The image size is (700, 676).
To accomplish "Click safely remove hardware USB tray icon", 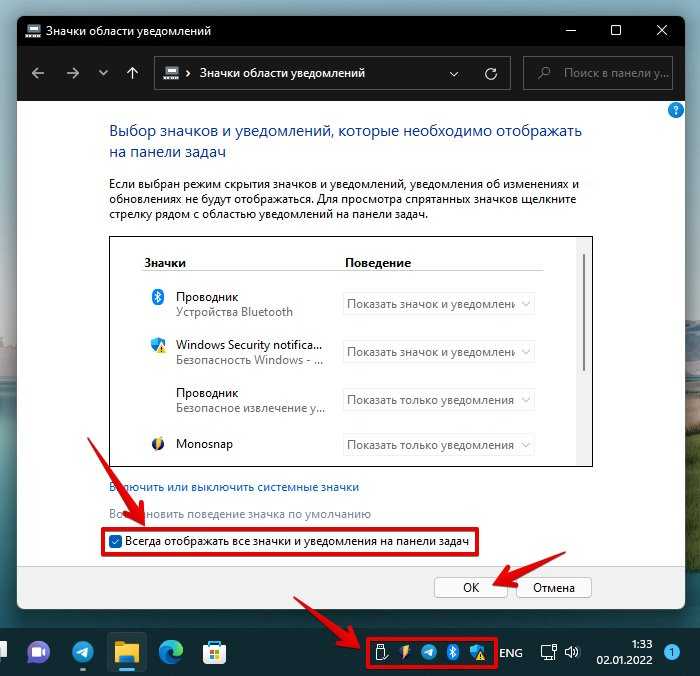I will 381,653.
